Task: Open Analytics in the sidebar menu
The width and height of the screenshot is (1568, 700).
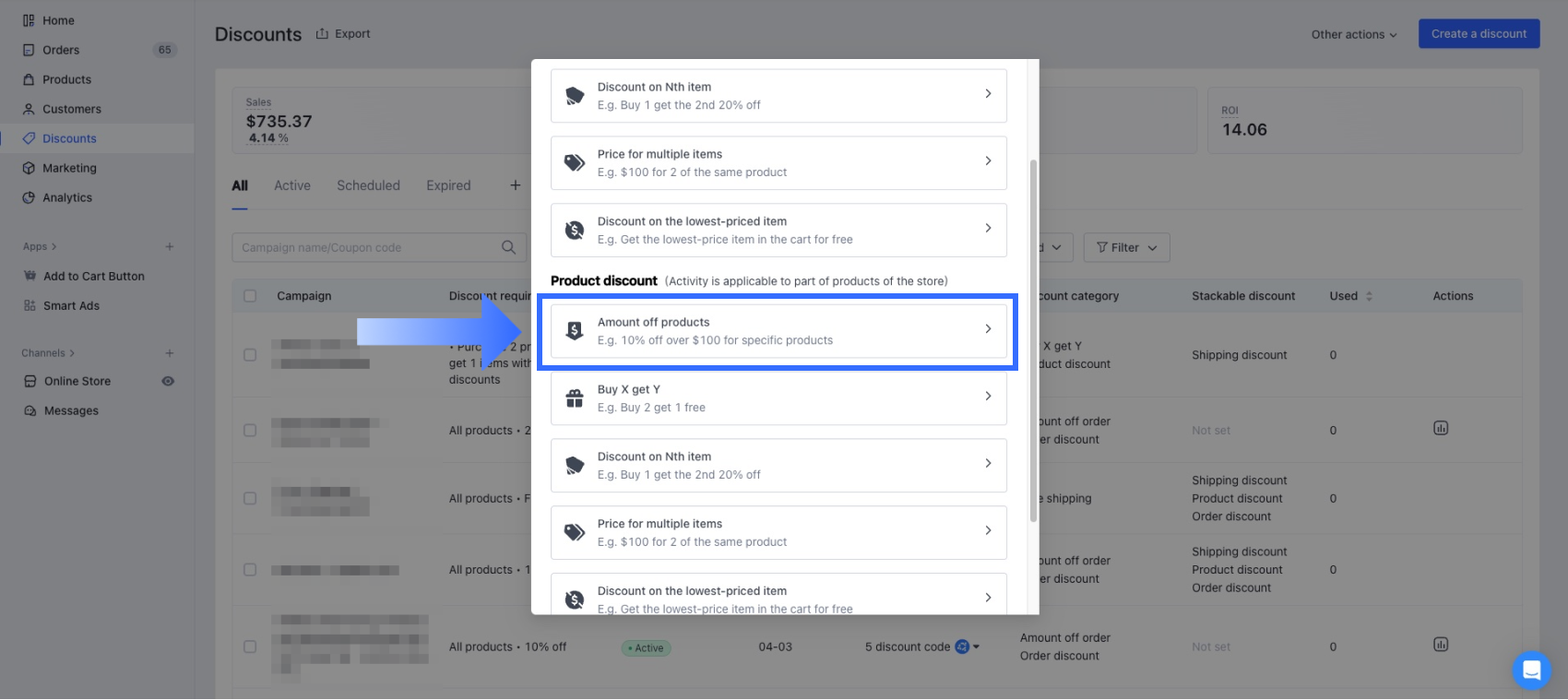Action: tap(67, 197)
